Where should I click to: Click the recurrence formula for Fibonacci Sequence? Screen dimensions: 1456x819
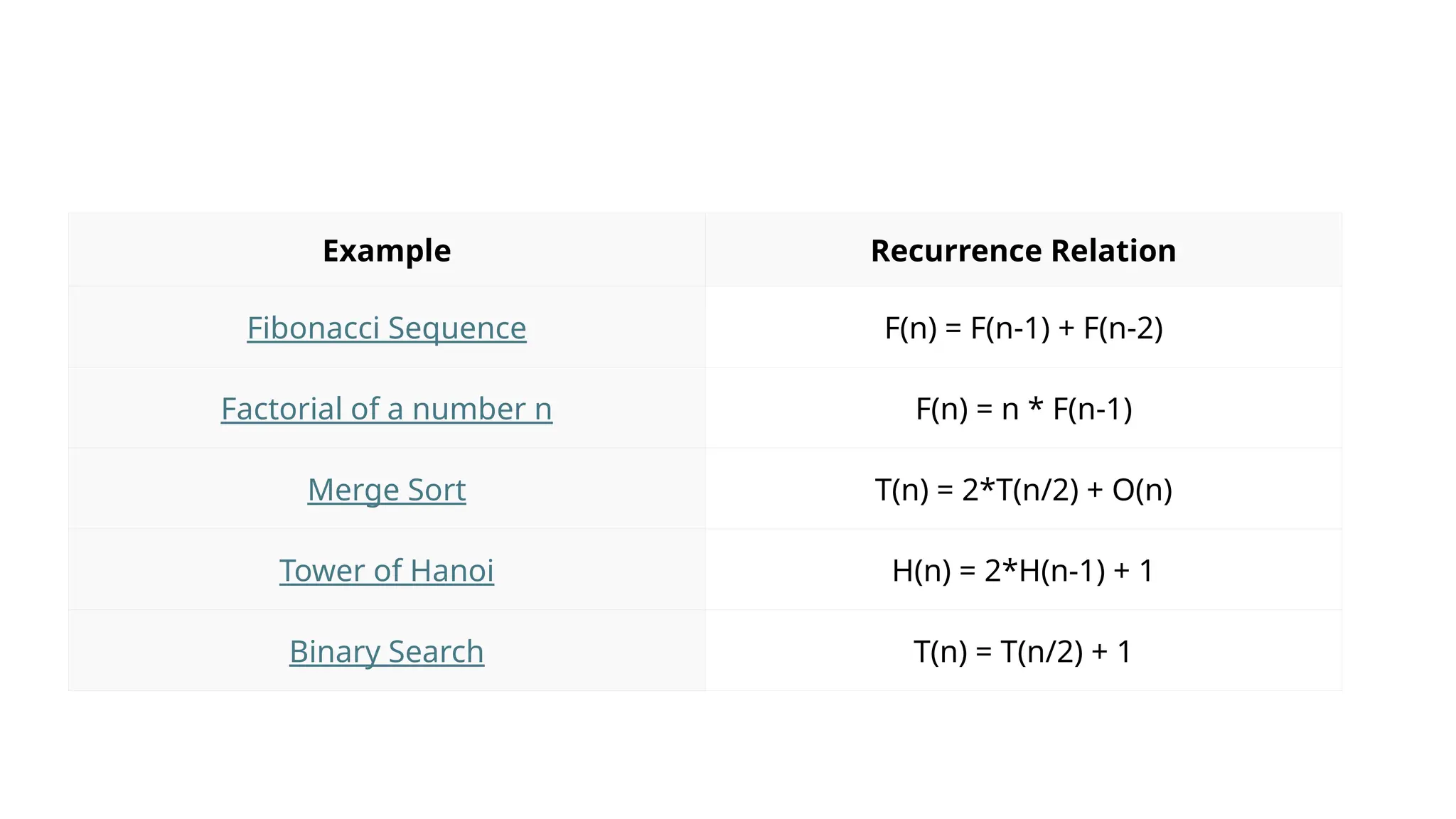1023,328
